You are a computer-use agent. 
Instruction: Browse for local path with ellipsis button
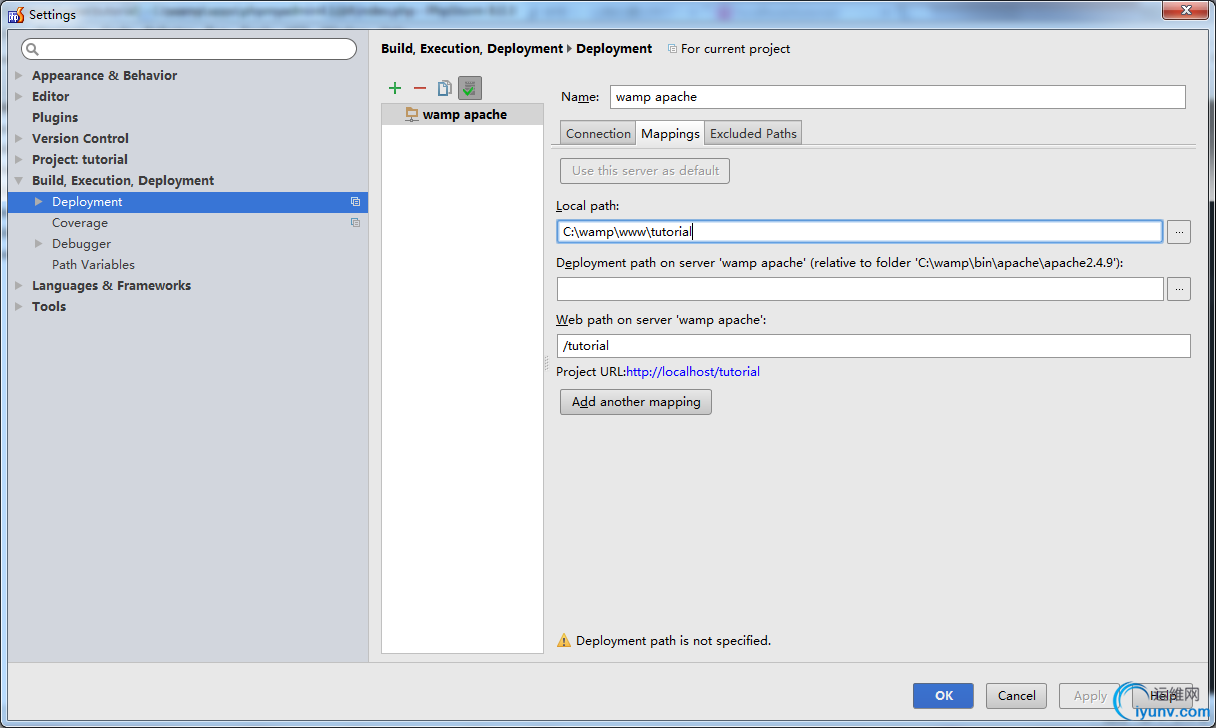pyautogui.click(x=1179, y=232)
